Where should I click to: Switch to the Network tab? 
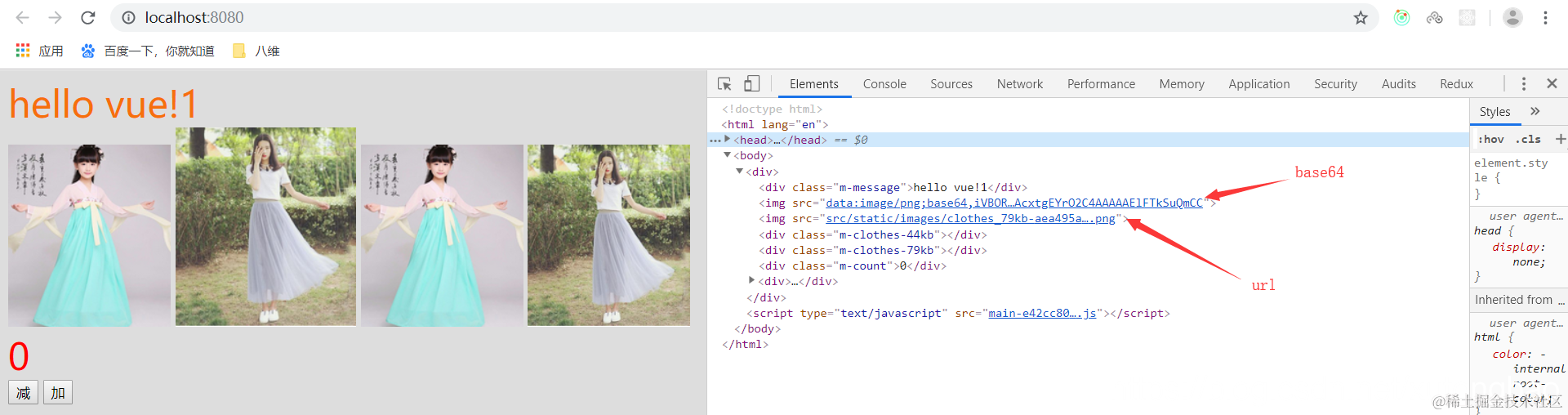point(1020,83)
